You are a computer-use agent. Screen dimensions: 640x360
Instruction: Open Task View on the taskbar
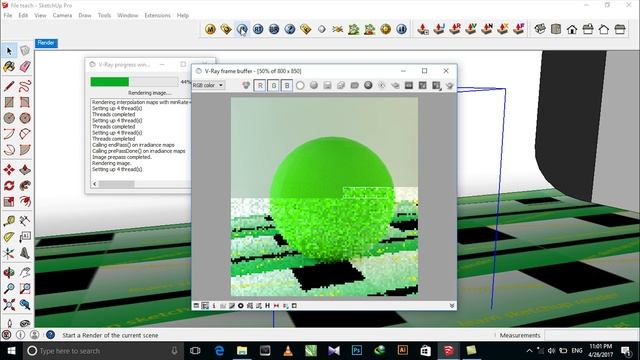(195, 351)
